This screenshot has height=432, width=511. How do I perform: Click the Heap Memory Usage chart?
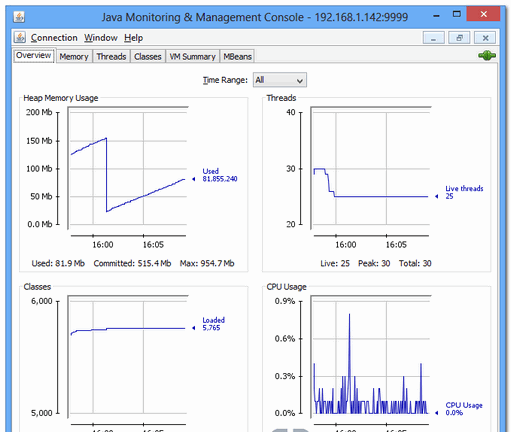click(x=128, y=168)
